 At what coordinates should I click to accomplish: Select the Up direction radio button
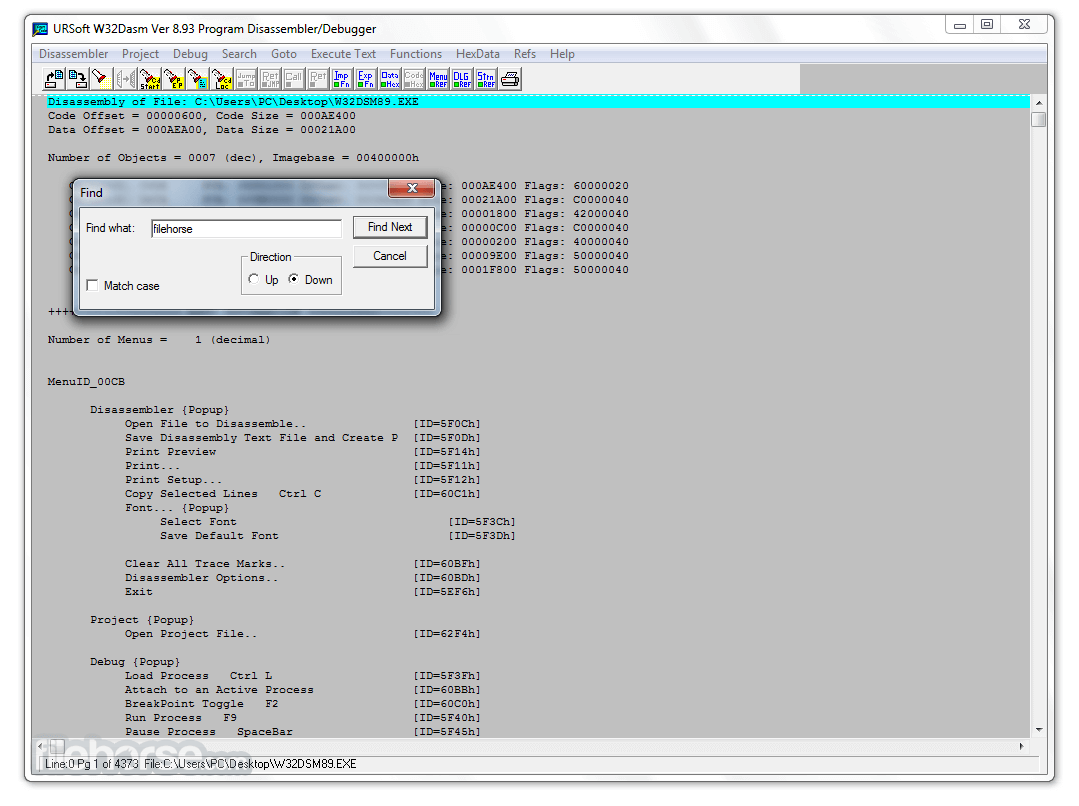pyautogui.click(x=254, y=279)
